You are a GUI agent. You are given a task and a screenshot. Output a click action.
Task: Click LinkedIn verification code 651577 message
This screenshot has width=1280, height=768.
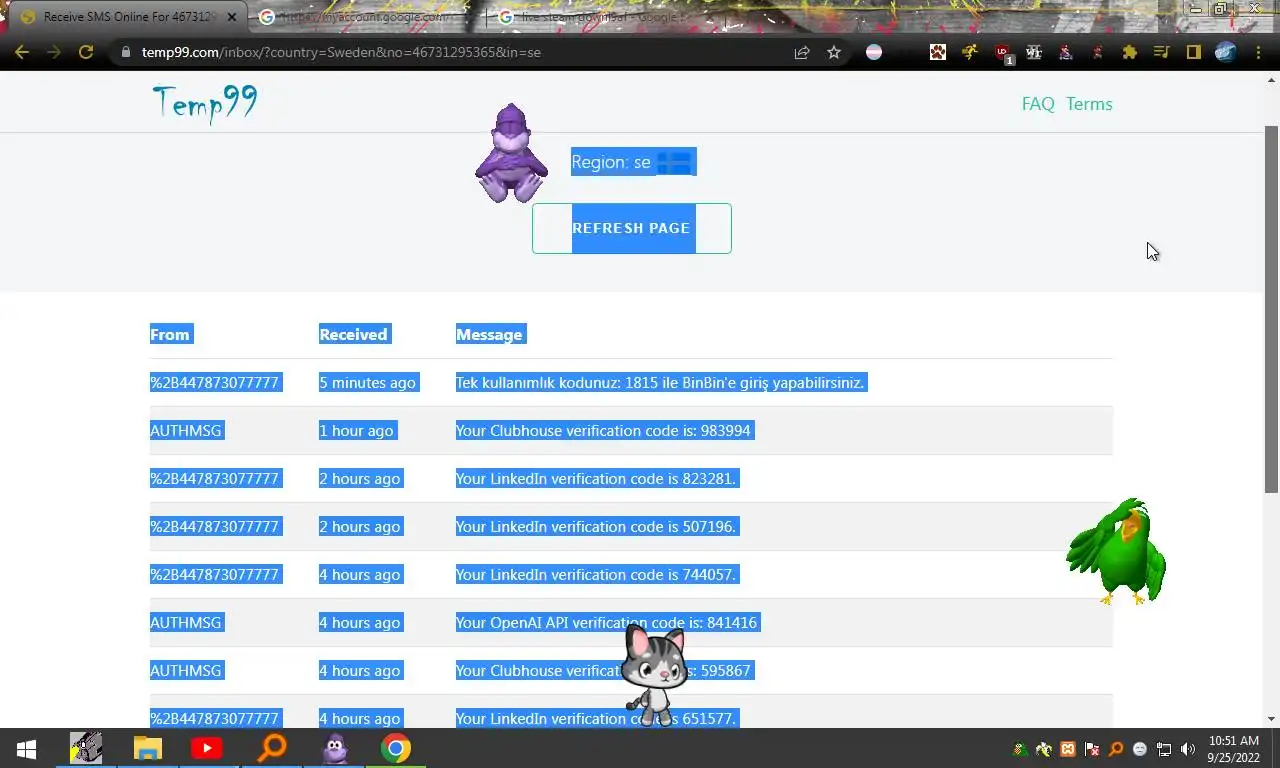point(596,719)
